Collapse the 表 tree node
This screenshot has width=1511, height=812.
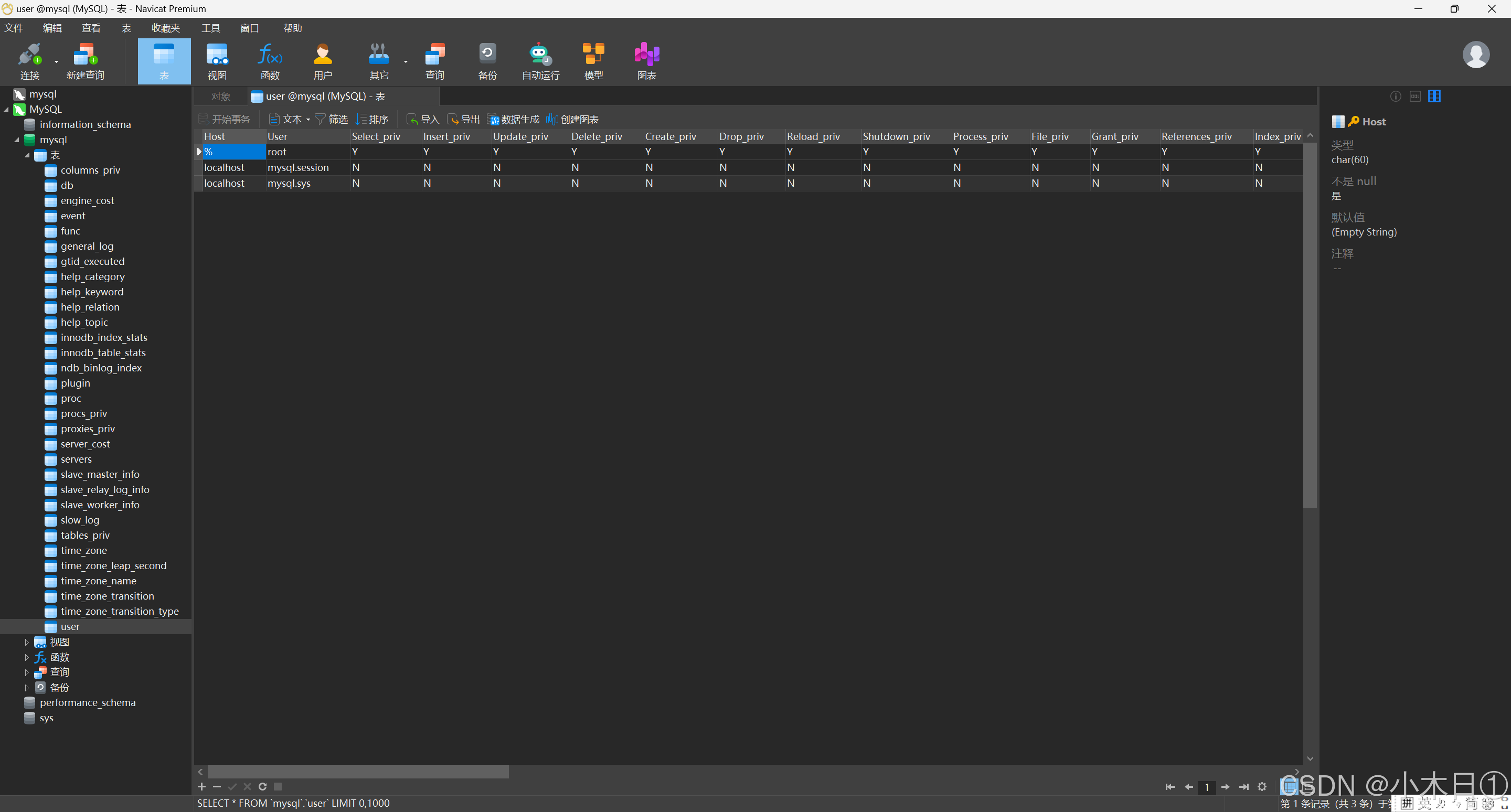point(26,155)
